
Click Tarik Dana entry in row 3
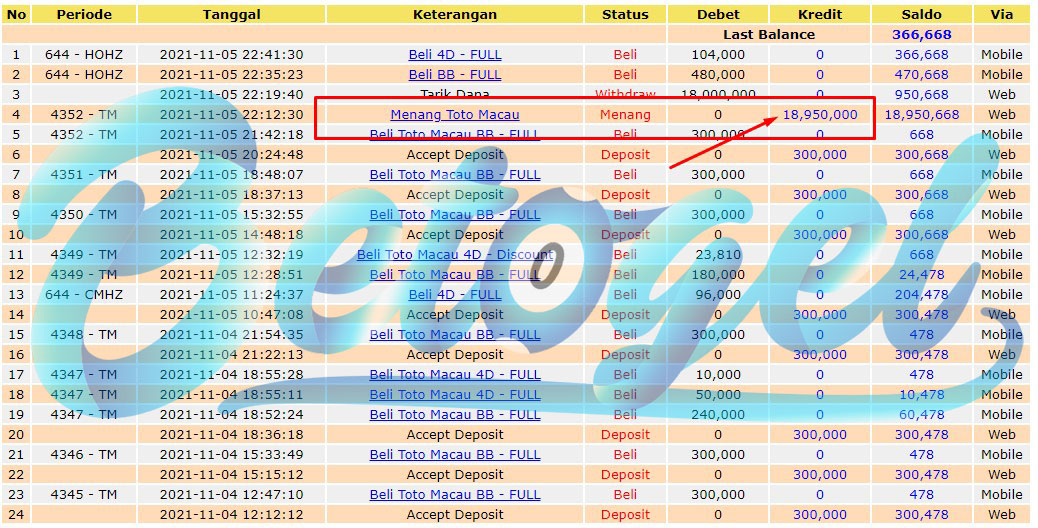tap(455, 95)
